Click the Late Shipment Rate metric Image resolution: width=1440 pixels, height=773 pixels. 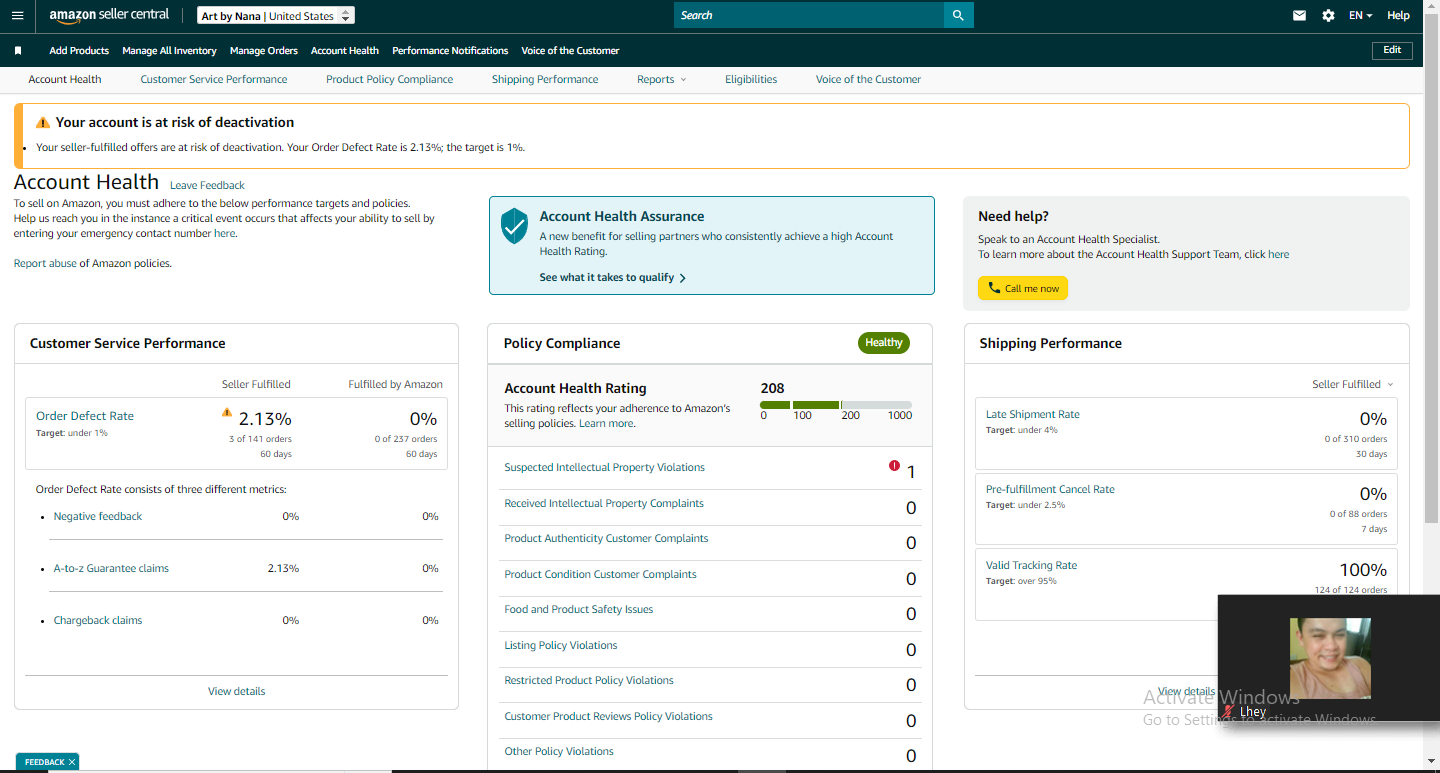tap(1186, 433)
